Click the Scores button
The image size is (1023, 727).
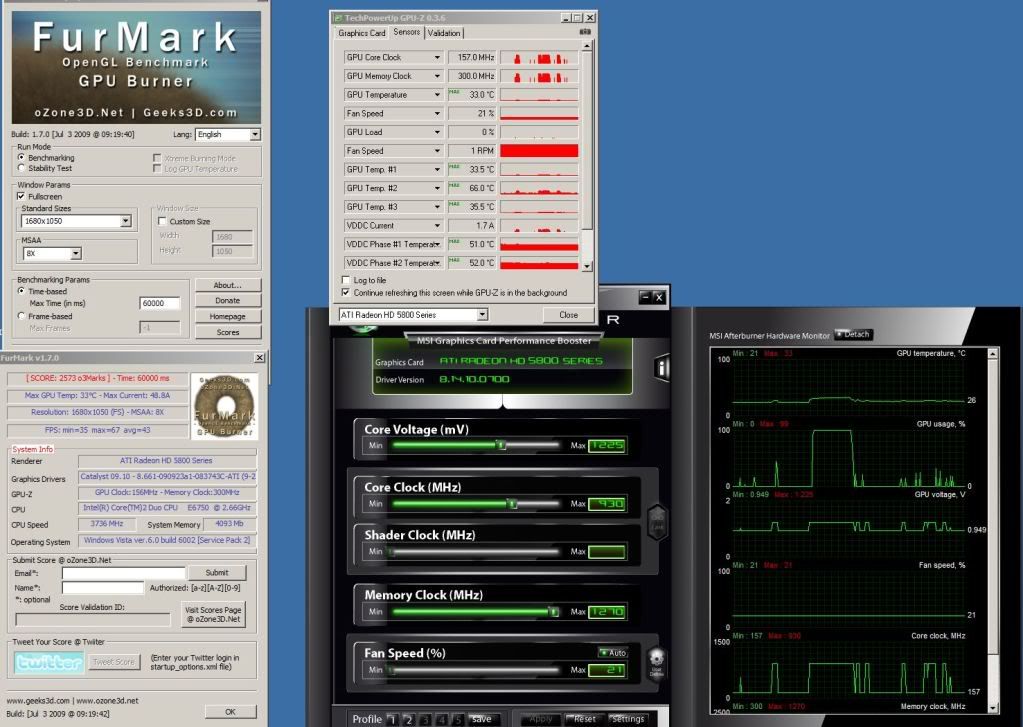228,332
